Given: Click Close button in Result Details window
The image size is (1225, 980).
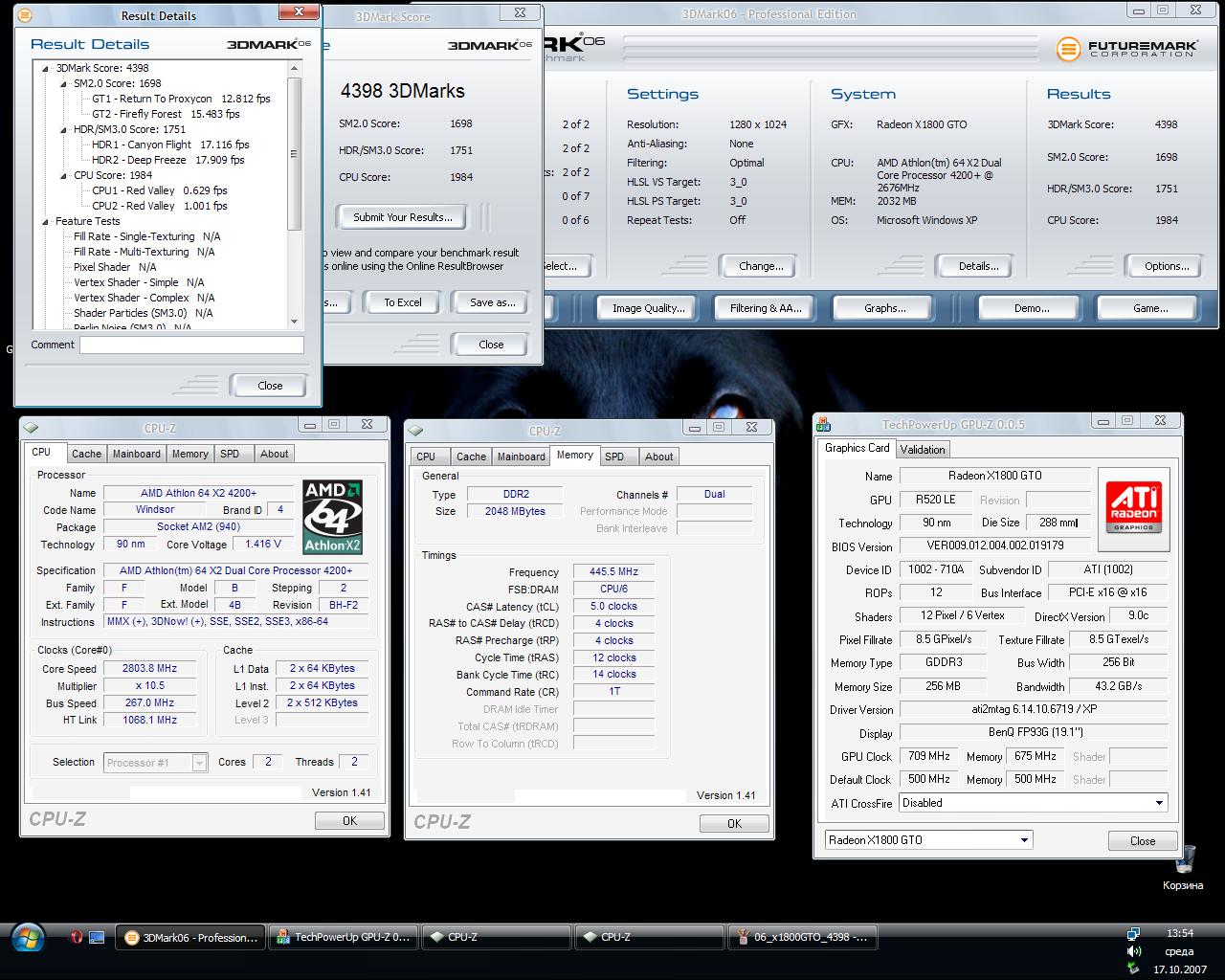Looking at the screenshot, I should (x=270, y=386).
